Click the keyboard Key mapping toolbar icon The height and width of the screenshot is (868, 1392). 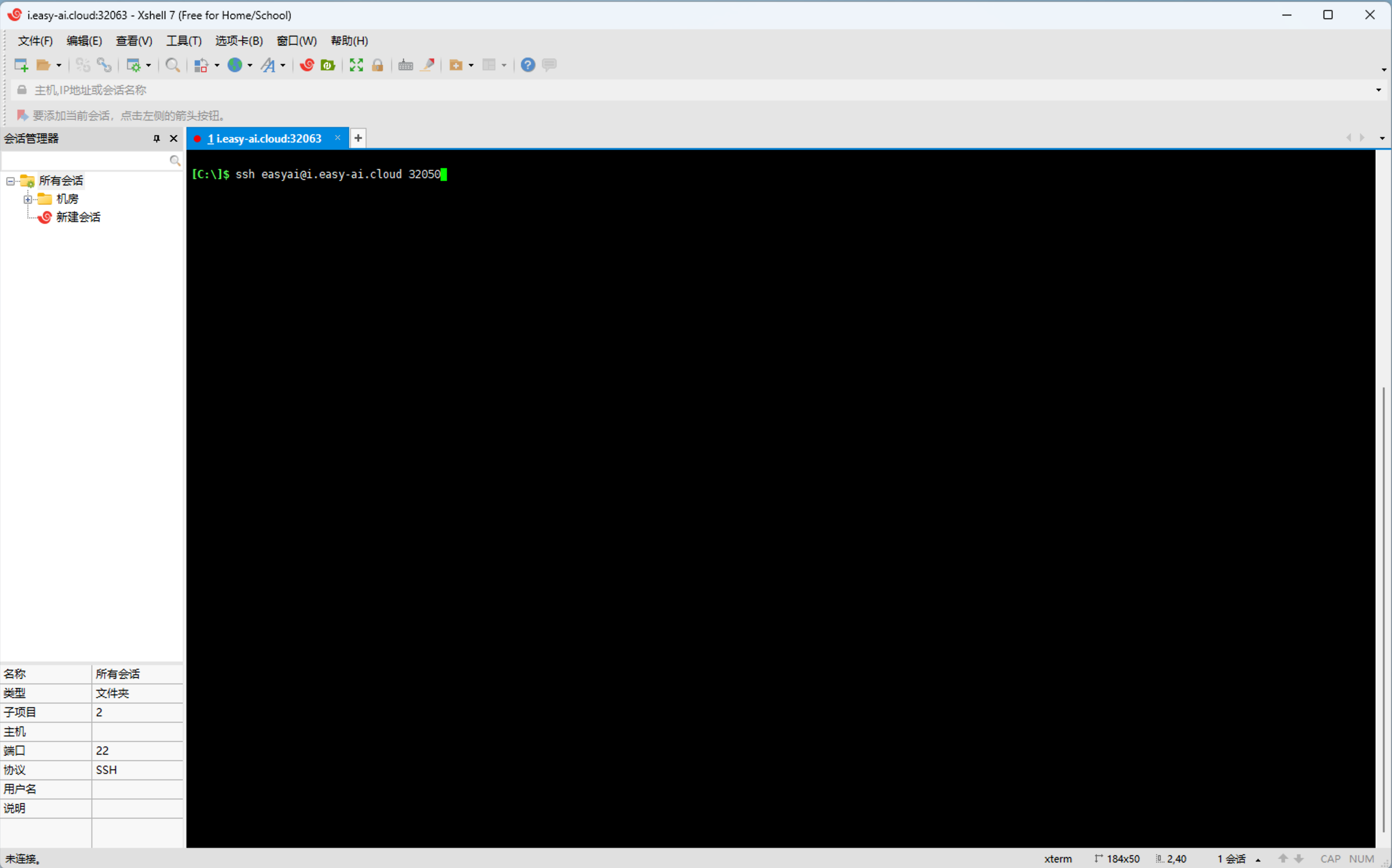[406, 65]
